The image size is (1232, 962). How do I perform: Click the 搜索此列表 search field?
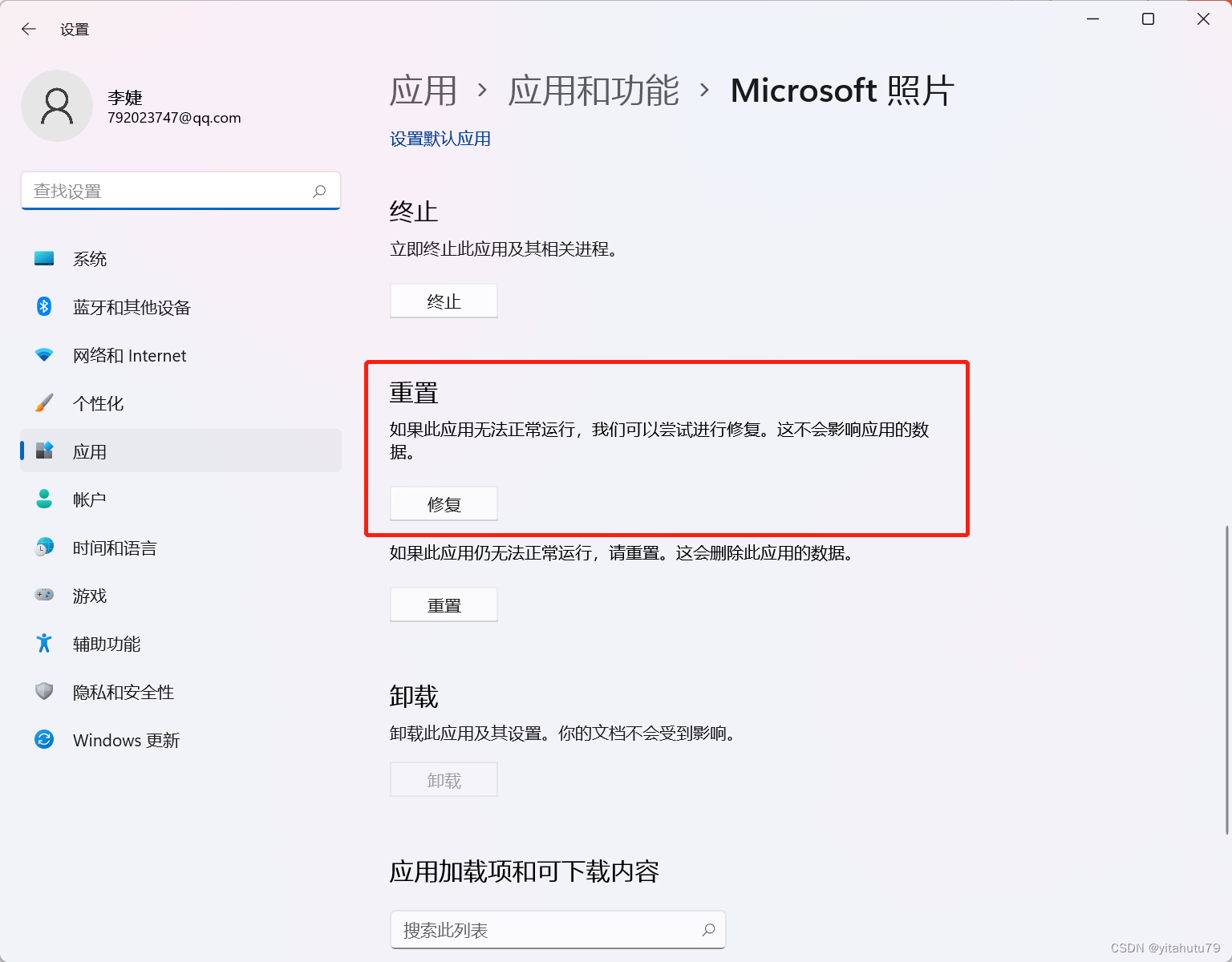pyautogui.click(x=558, y=930)
